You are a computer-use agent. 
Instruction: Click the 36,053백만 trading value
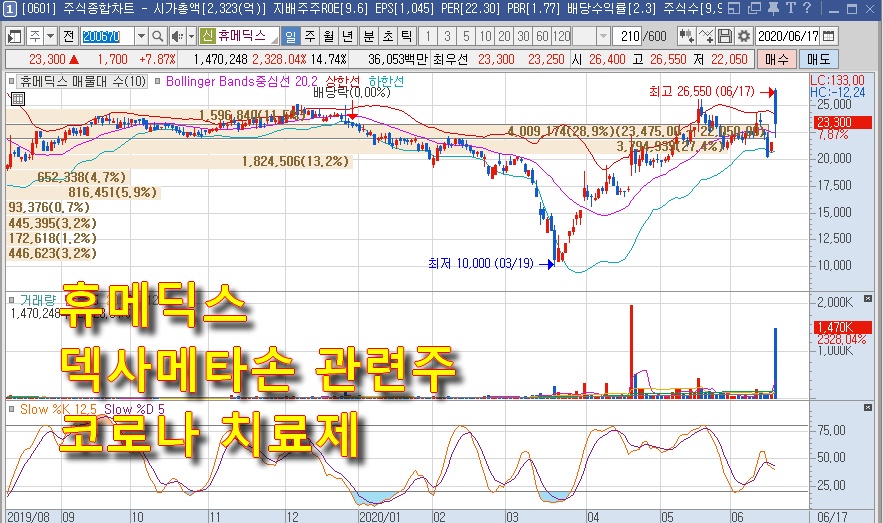coord(398,59)
